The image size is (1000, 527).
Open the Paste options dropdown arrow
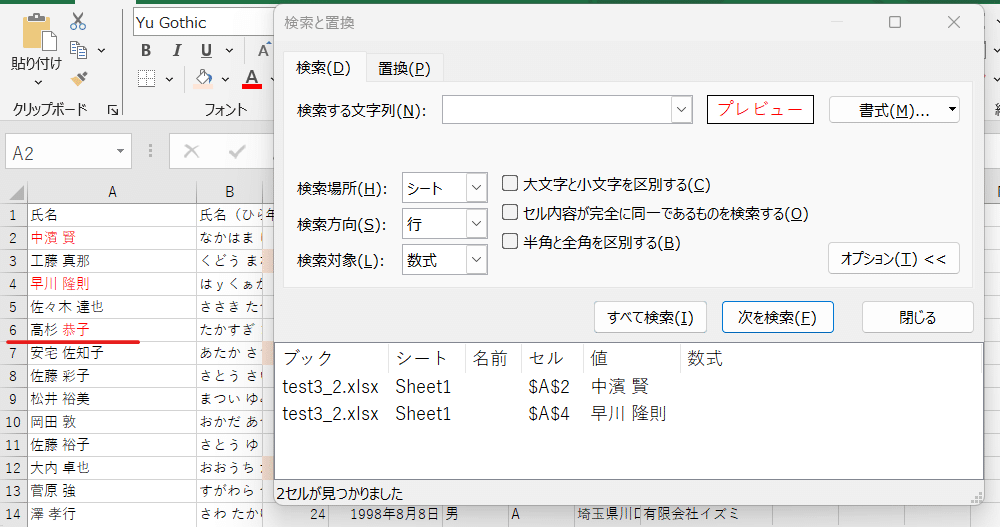[x=38, y=82]
